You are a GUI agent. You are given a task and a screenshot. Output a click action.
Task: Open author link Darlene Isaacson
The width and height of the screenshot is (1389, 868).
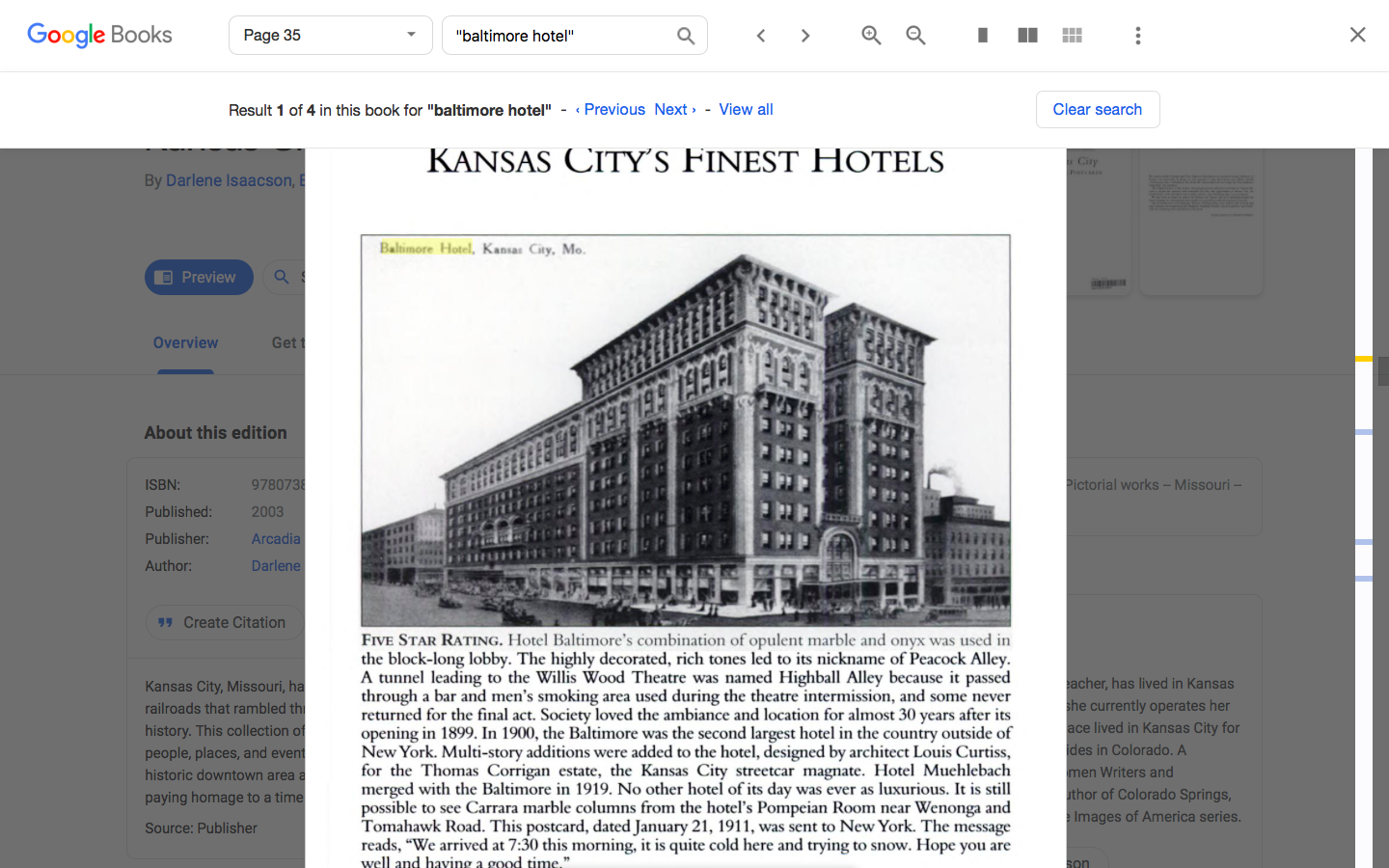[x=230, y=180]
